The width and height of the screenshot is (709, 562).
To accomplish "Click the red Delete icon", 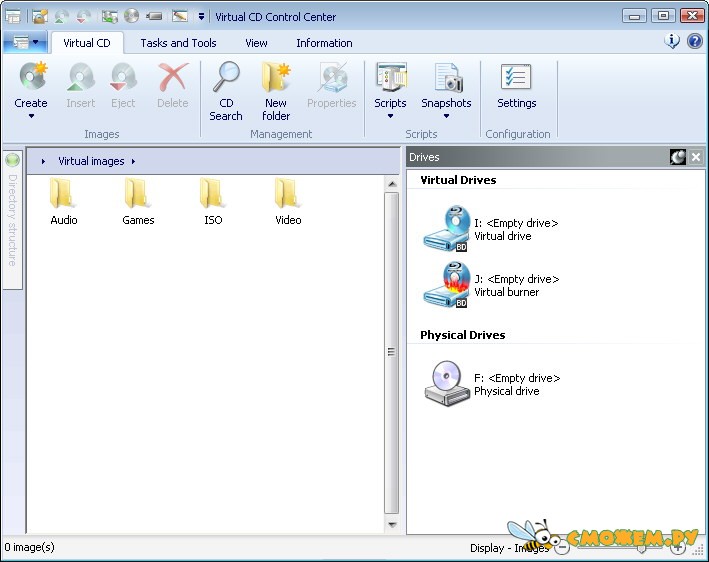I will pos(173,77).
